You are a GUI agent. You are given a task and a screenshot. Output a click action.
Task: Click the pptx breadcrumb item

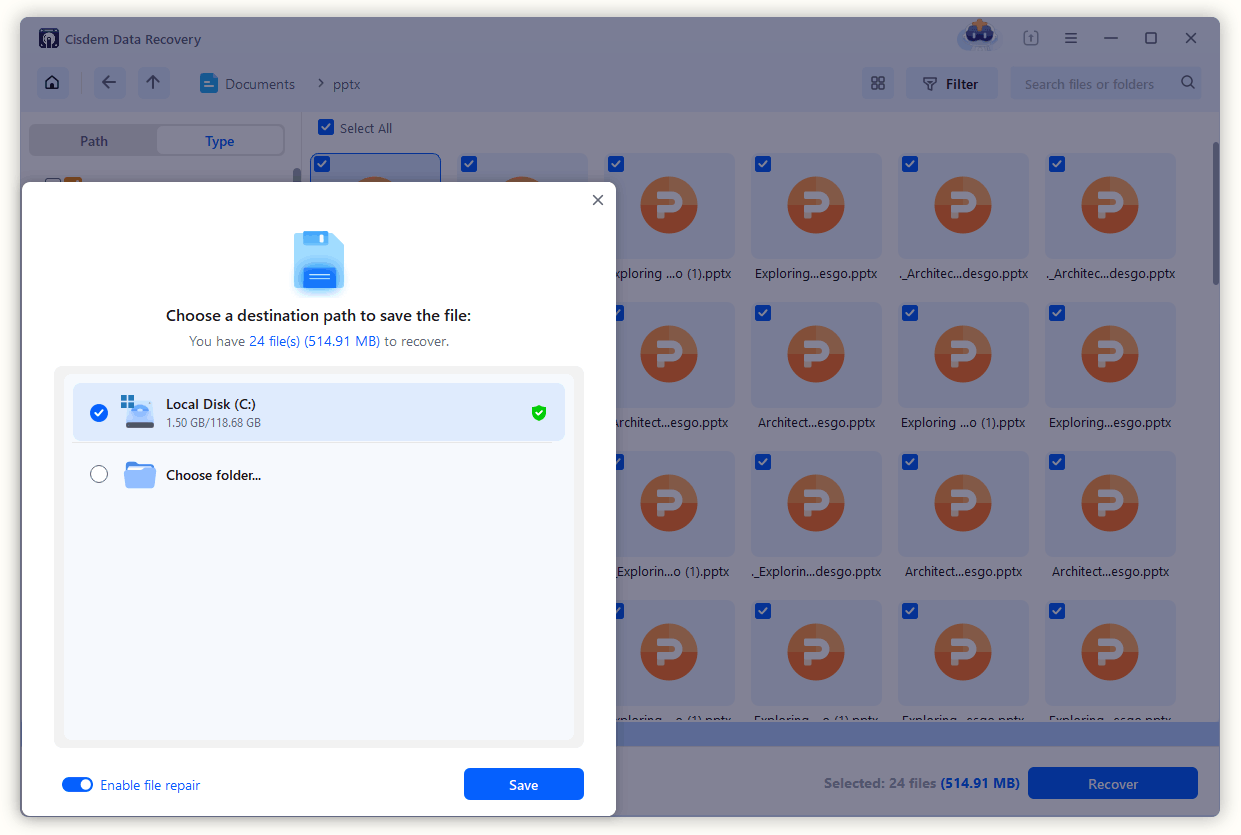point(347,84)
